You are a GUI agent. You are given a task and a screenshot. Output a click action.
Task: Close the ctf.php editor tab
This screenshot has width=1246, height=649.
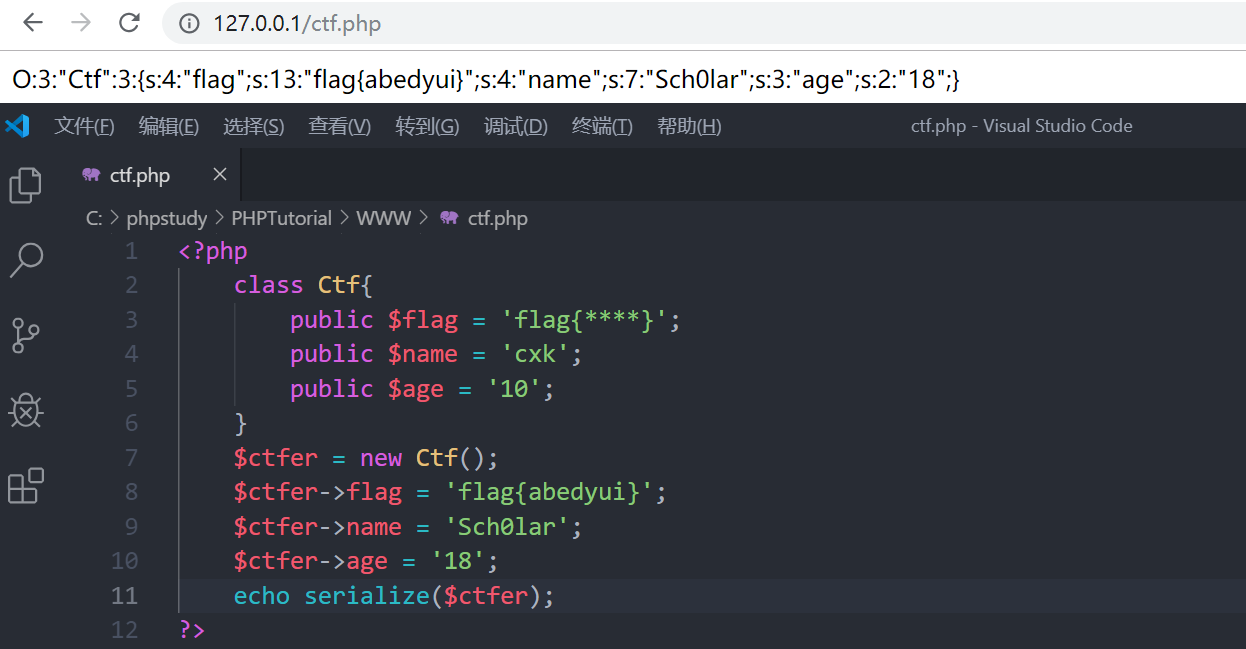[220, 175]
